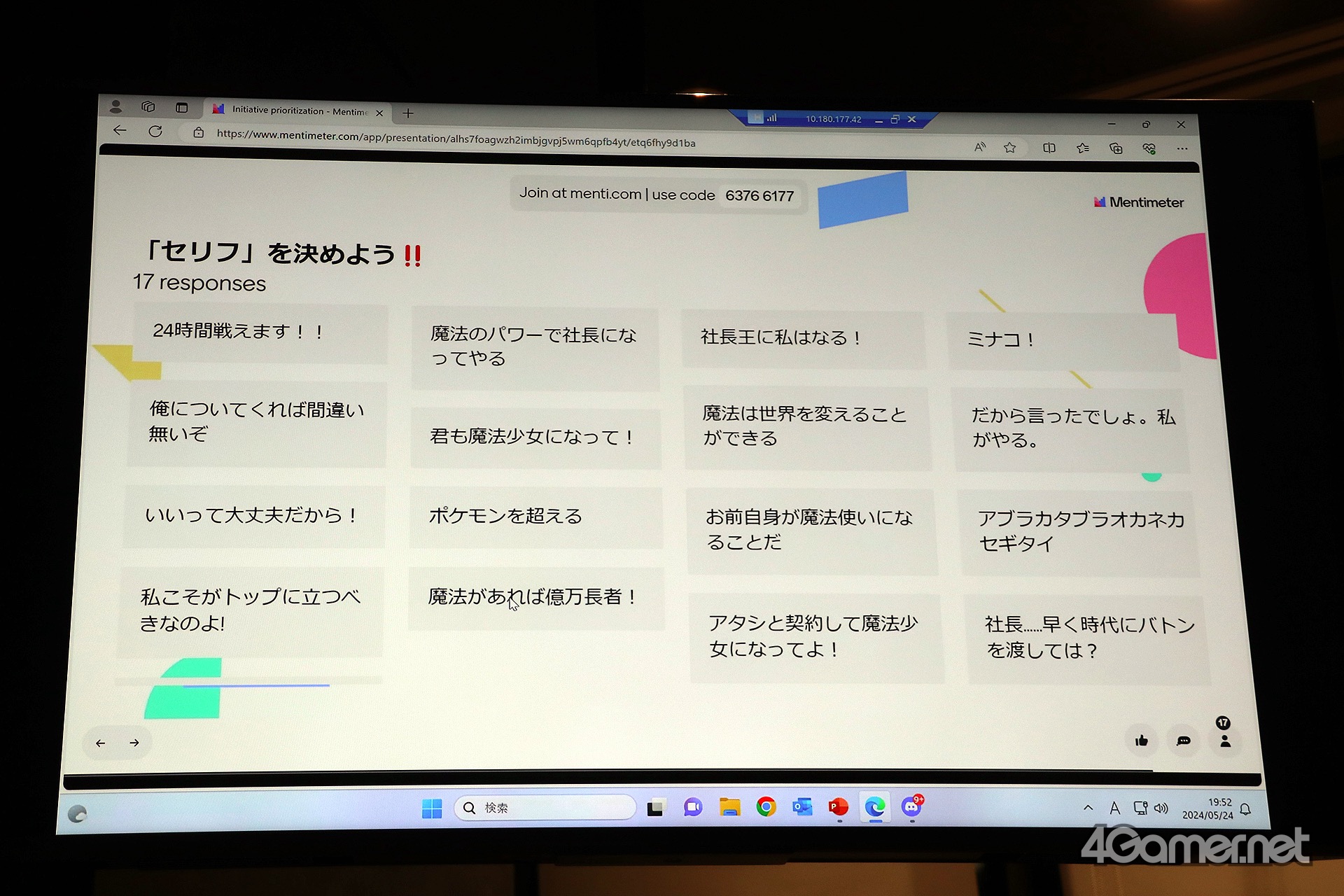Image resolution: width=1344 pixels, height=896 pixels.
Task: Open Task View on the taskbar
Action: (656, 808)
